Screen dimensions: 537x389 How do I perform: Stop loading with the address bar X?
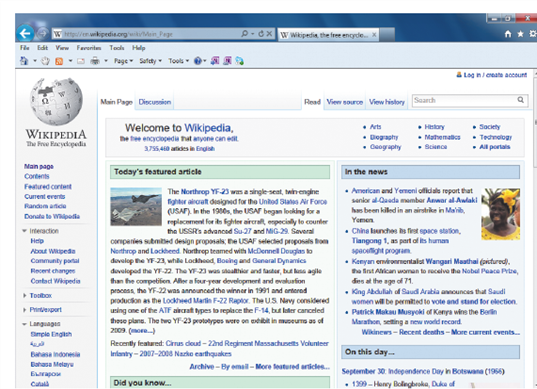point(270,34)
